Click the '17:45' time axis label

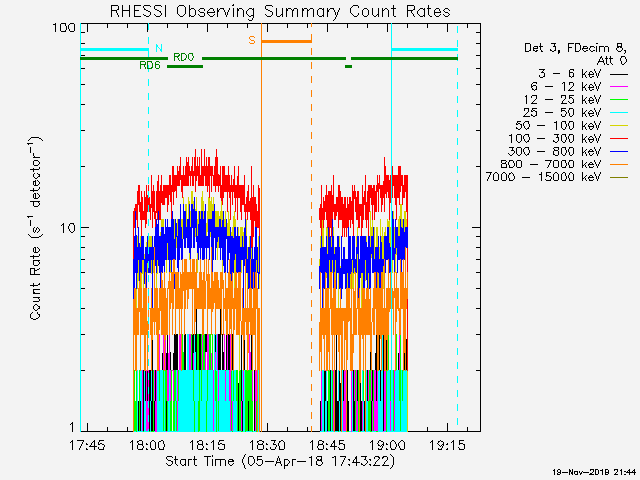(x=87, y=445)
